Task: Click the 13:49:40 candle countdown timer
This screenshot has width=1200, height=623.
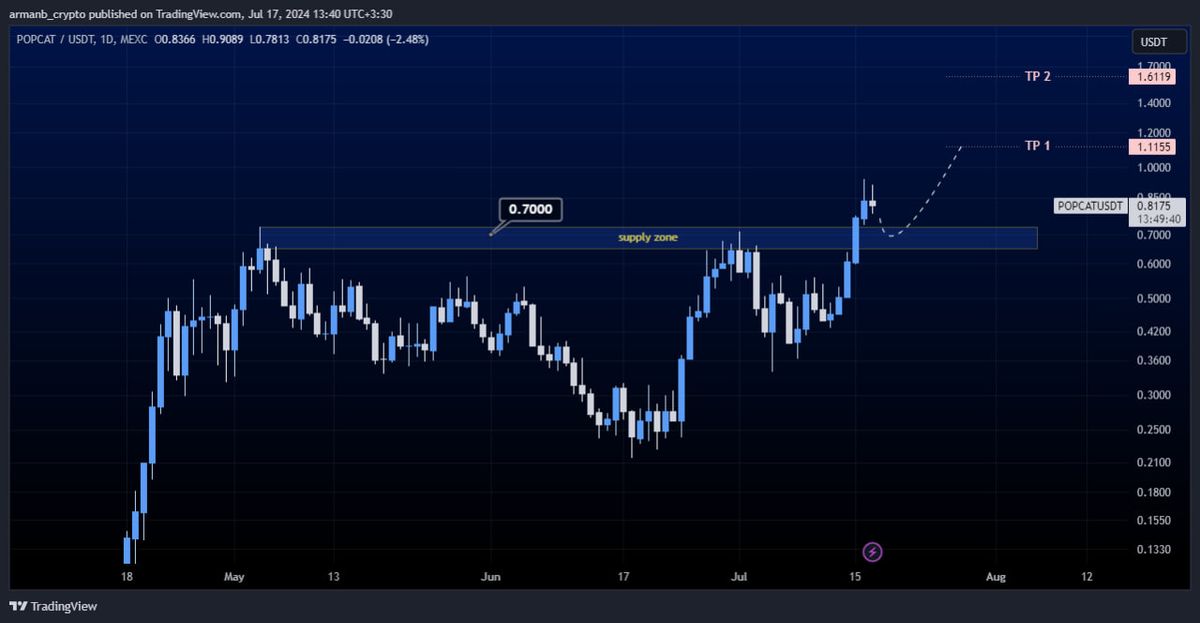Action: click(x=1152, y=218)
